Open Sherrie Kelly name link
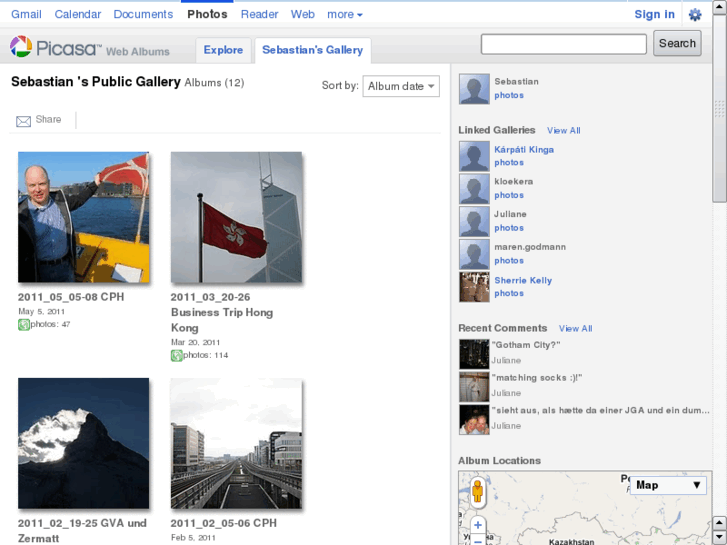The width and height of the screenshot is (727, 545). 523,280
